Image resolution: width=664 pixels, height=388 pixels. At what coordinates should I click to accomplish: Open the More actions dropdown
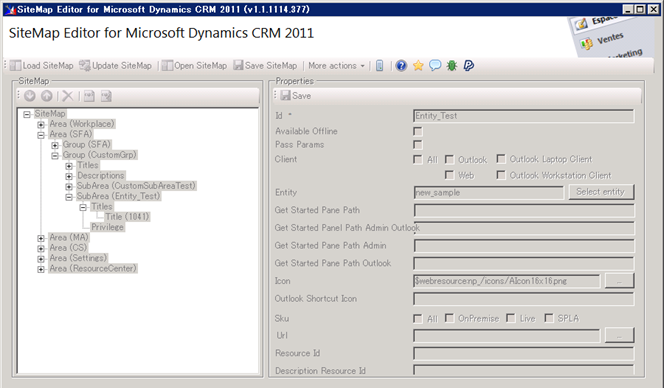(336, 66)
